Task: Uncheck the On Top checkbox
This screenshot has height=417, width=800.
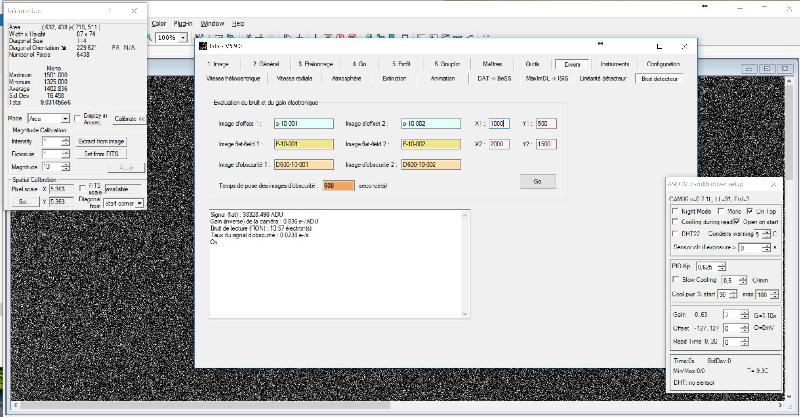Action: tap(749, 211)
